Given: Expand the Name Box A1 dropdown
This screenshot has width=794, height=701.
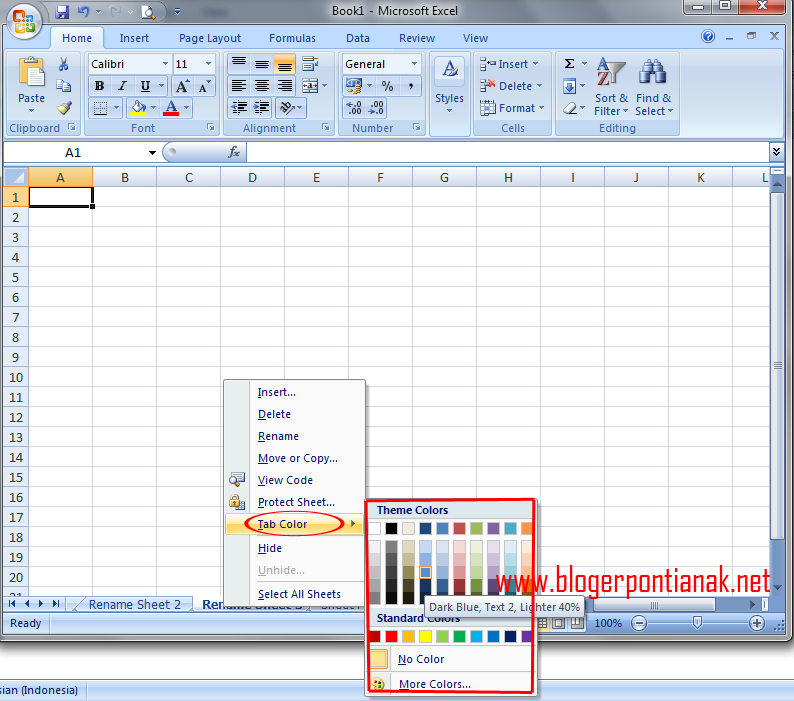Looking at the screenshot, I should [x=152, y=152].
